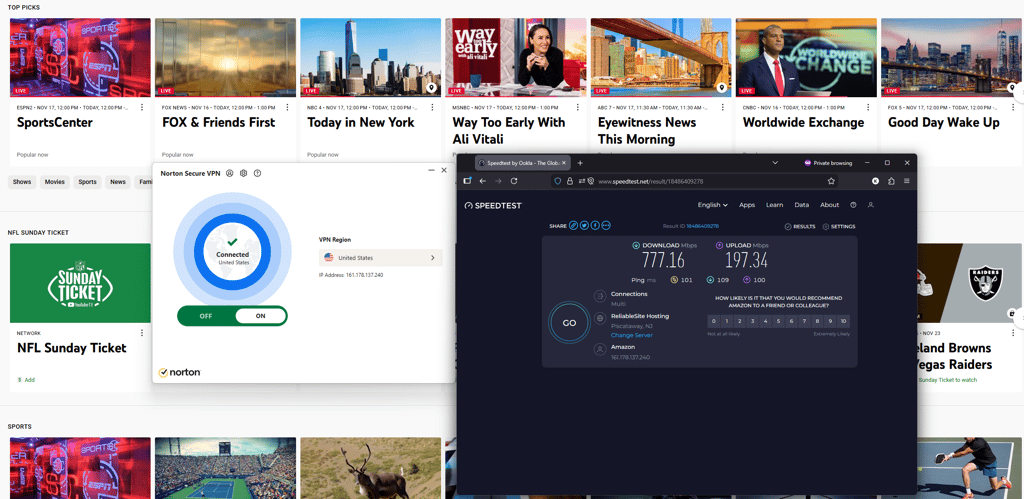The height and width of the screenshot is (499, 1024).
Task: Open more share options ellipsis icon
Action: click(606, 225)
